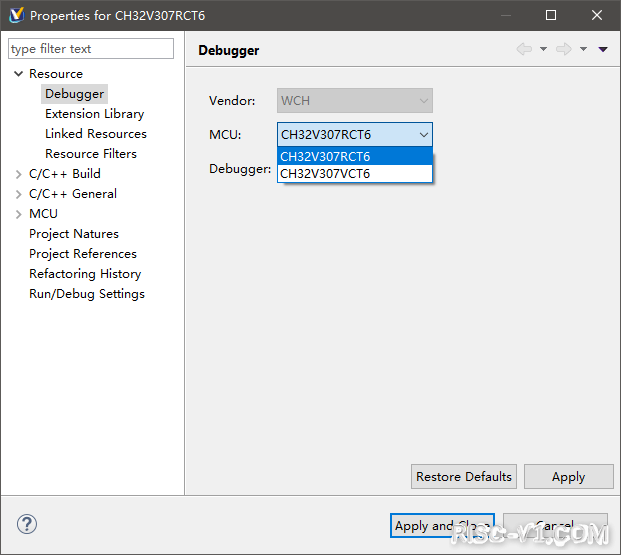This screenshot has width=621, height=555.
Task: Click the Restore Defaults button
Action: [x=464, y=477]
